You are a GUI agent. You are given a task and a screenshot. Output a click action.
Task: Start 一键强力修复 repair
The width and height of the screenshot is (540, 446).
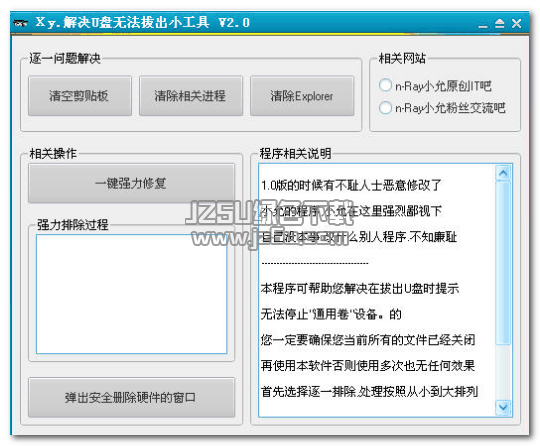[131, 183]
